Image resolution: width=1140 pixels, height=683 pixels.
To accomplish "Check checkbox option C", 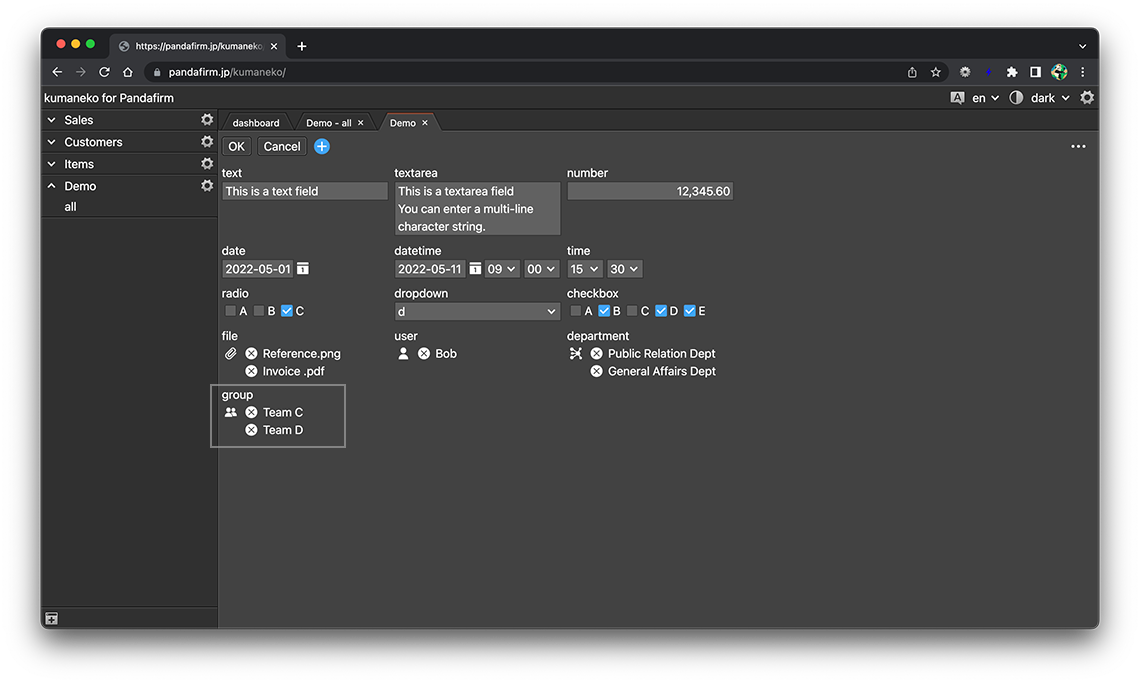I will click(x=632, y=311).
